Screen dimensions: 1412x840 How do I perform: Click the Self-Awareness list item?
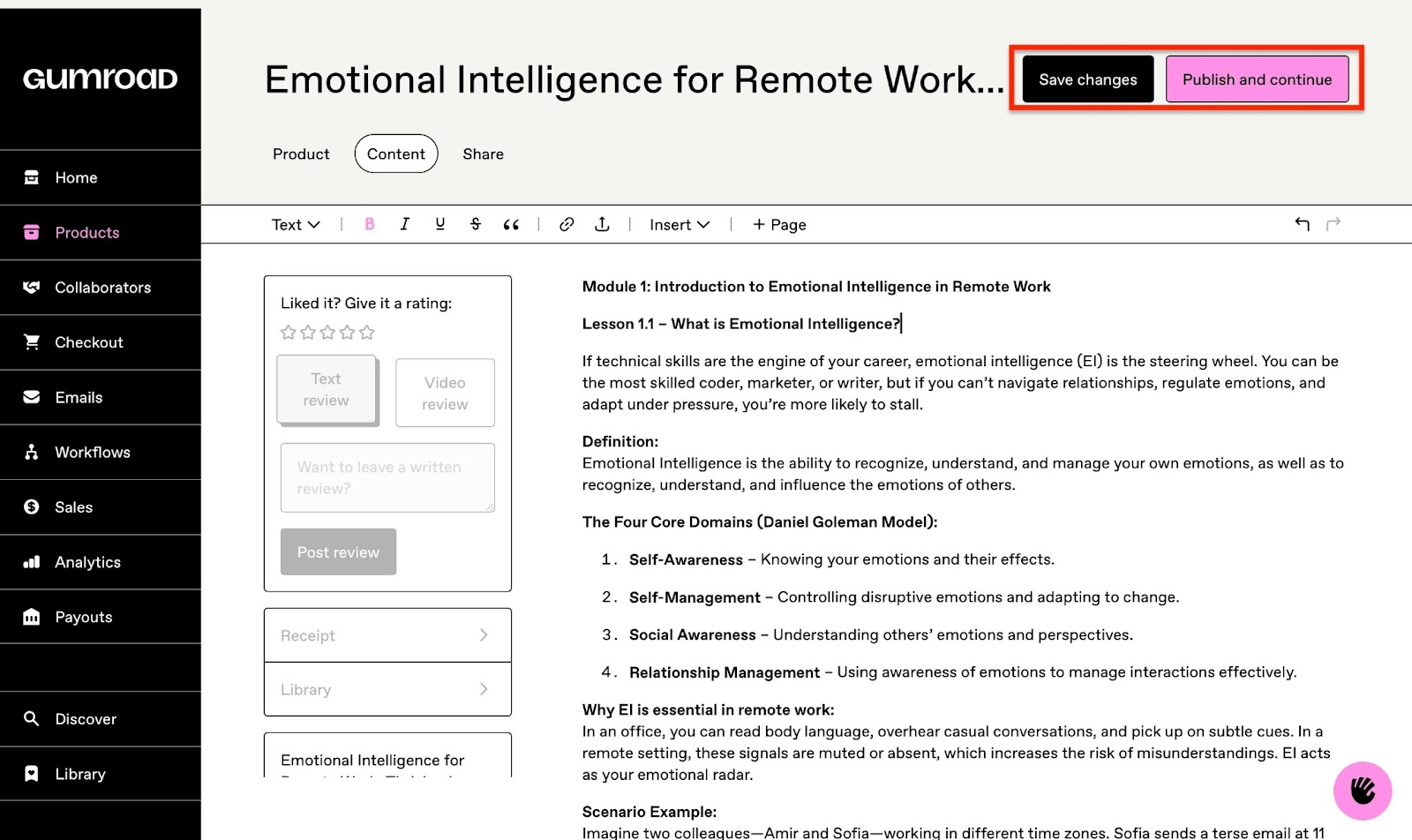842,559
